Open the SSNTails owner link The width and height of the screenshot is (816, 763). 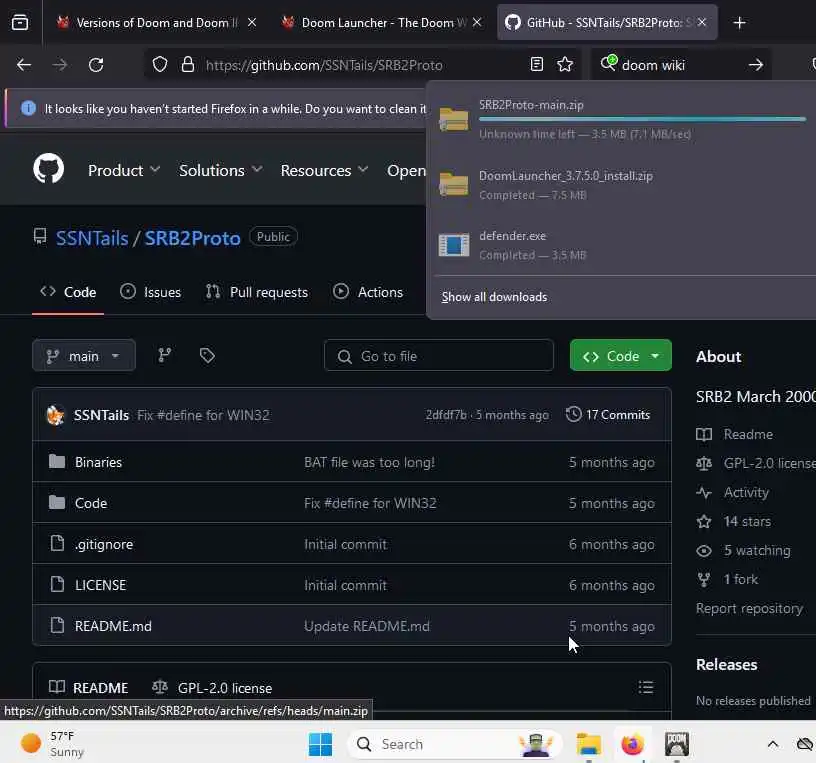coord(92,238)
